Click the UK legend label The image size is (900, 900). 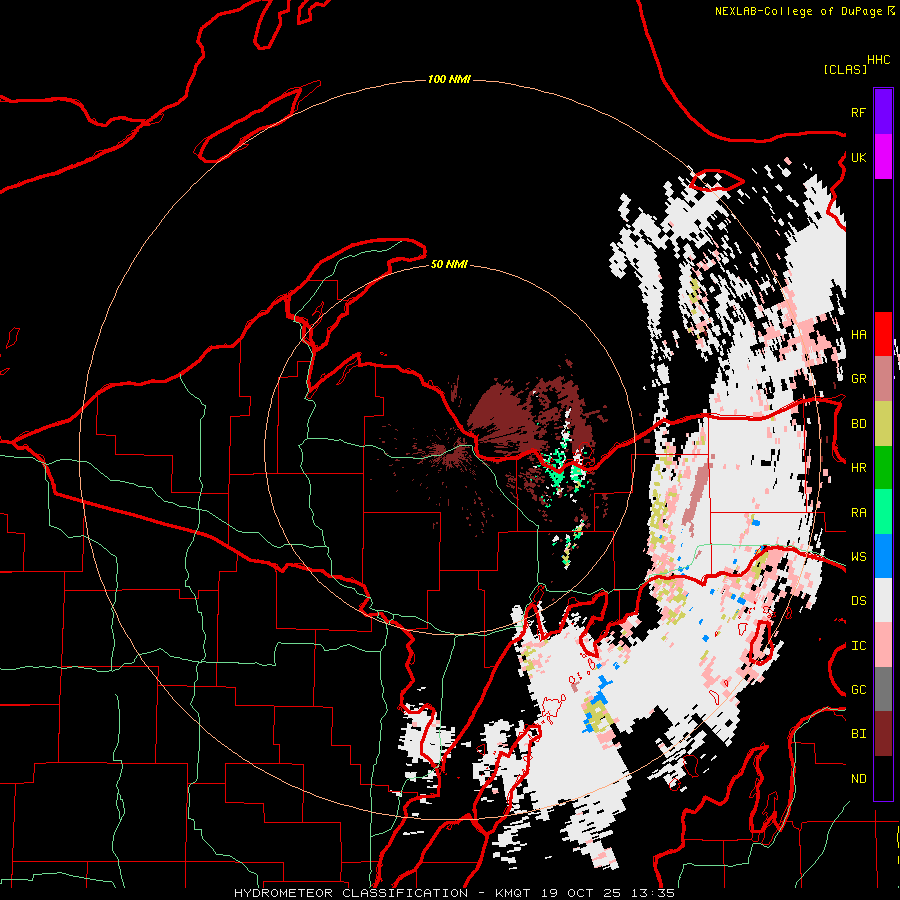pyautogui.click(x=858, y=157)
